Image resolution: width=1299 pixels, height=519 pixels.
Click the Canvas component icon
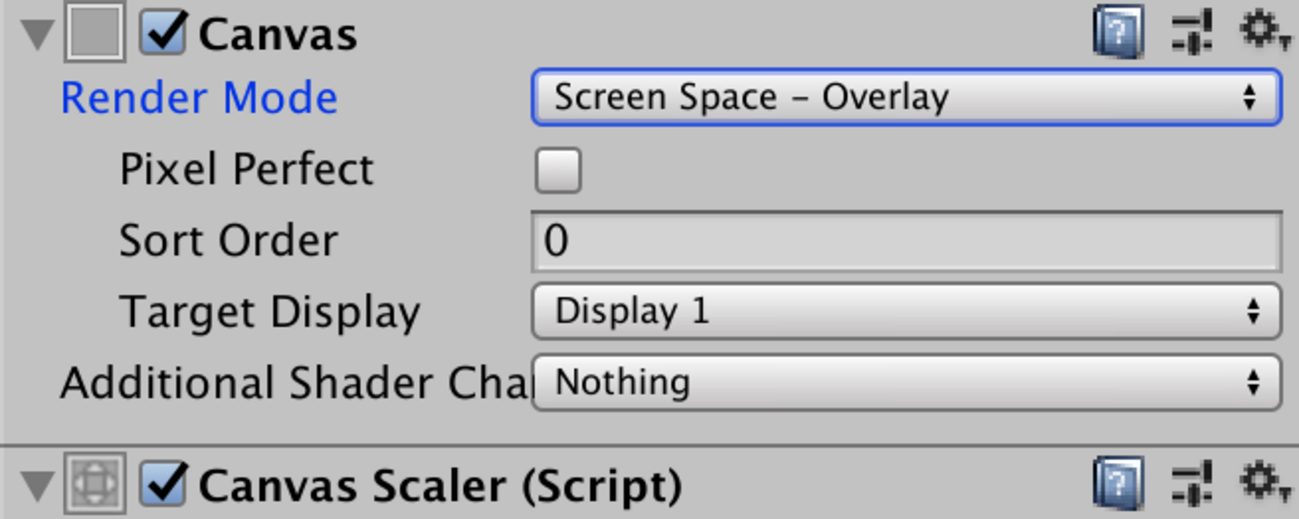(x=94, y=34)
